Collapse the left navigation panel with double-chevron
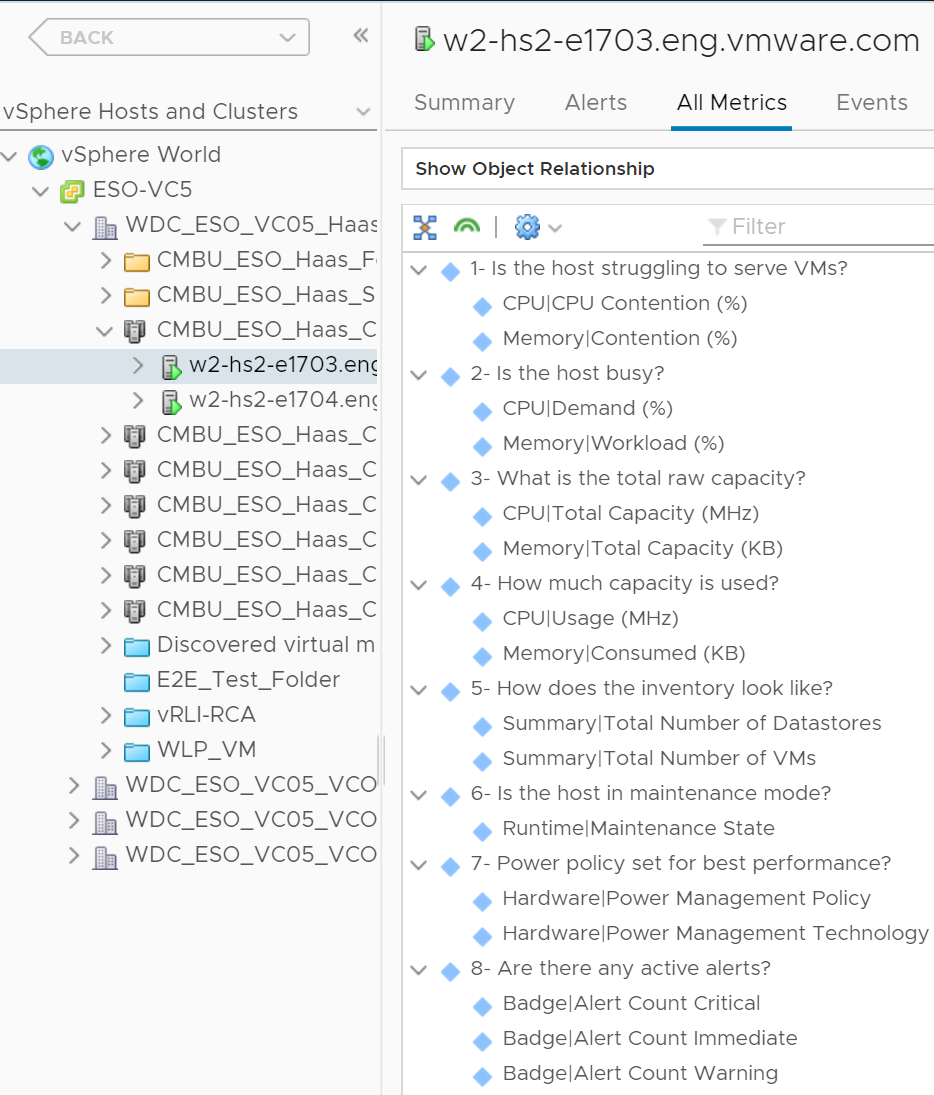The width and height of the screenshot is (934, 1095). (360, 36)
